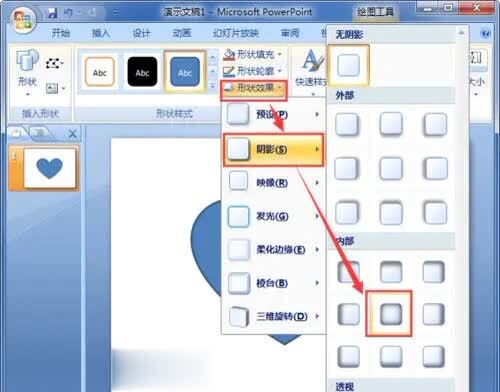
Task: Click the round Office button
Action: (23, 20)
